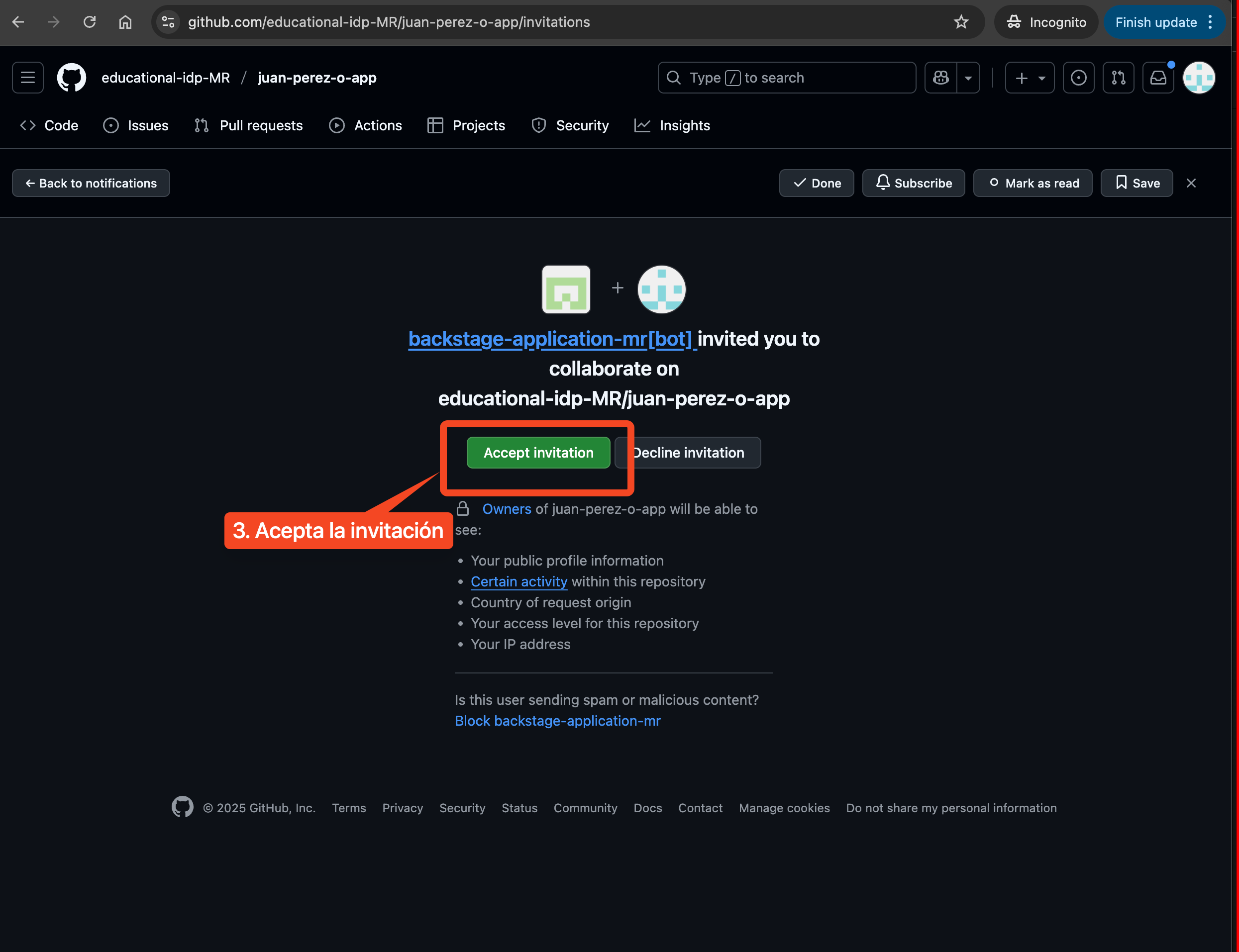The width and height of the screenshot is (1239, 952).
Task: Bookmark this page with star icon
Action: point(961,22)
